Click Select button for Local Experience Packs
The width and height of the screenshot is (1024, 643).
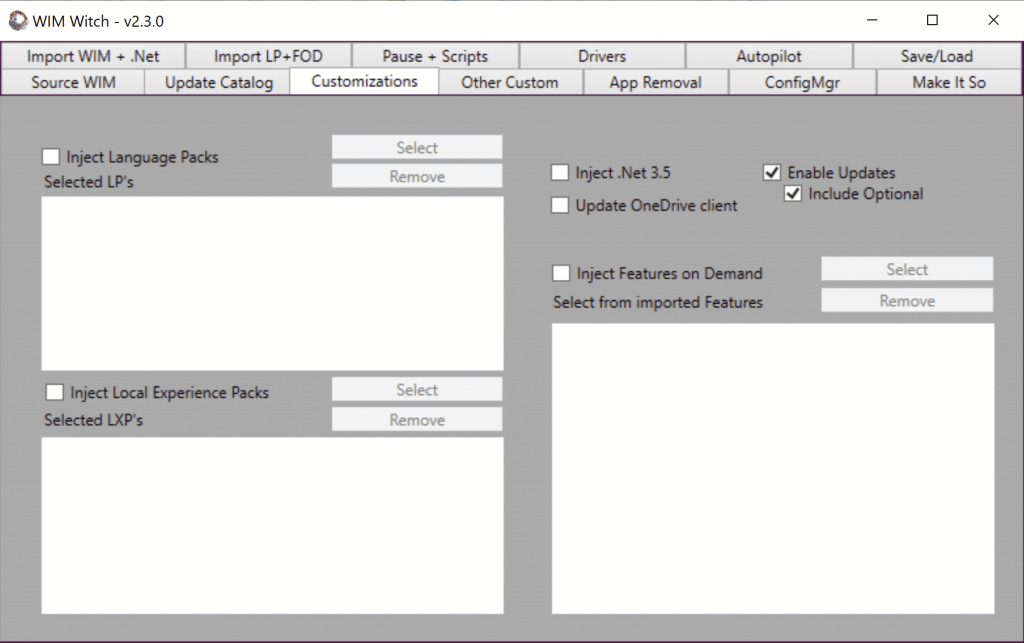(x=417, y=390)
